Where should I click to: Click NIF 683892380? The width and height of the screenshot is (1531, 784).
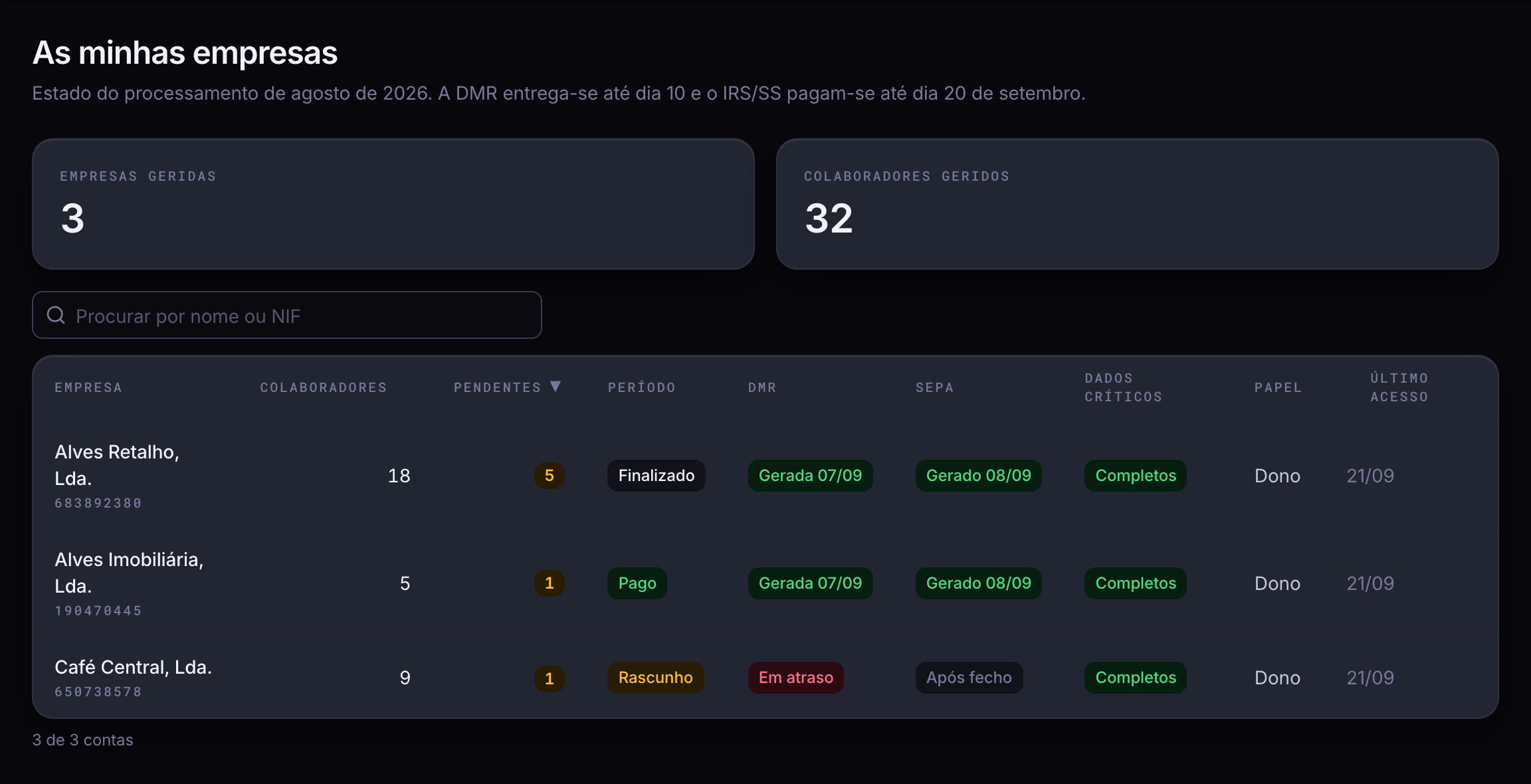pyautogui.click(x=98, y=503)
